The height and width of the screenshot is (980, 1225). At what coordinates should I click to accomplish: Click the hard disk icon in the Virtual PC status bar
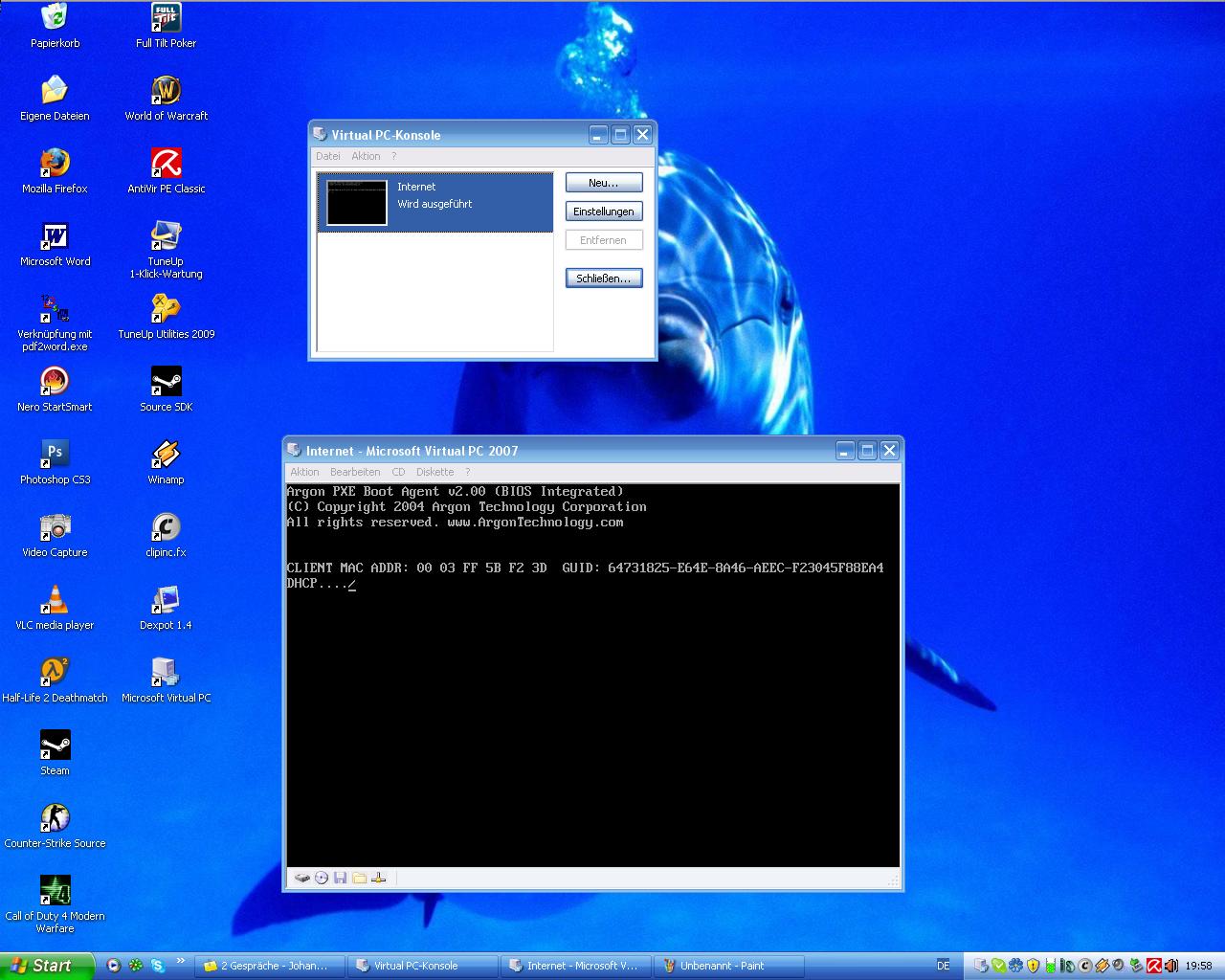pyautogui.click(x=302, y=878)
